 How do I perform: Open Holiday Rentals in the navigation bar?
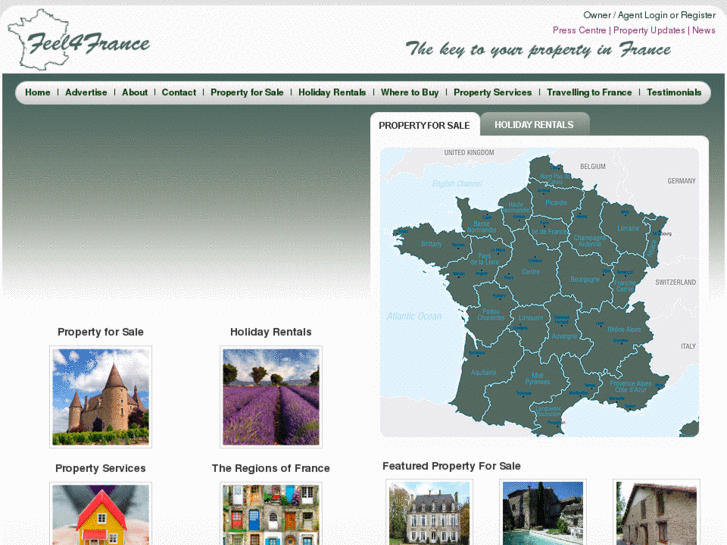332,92
